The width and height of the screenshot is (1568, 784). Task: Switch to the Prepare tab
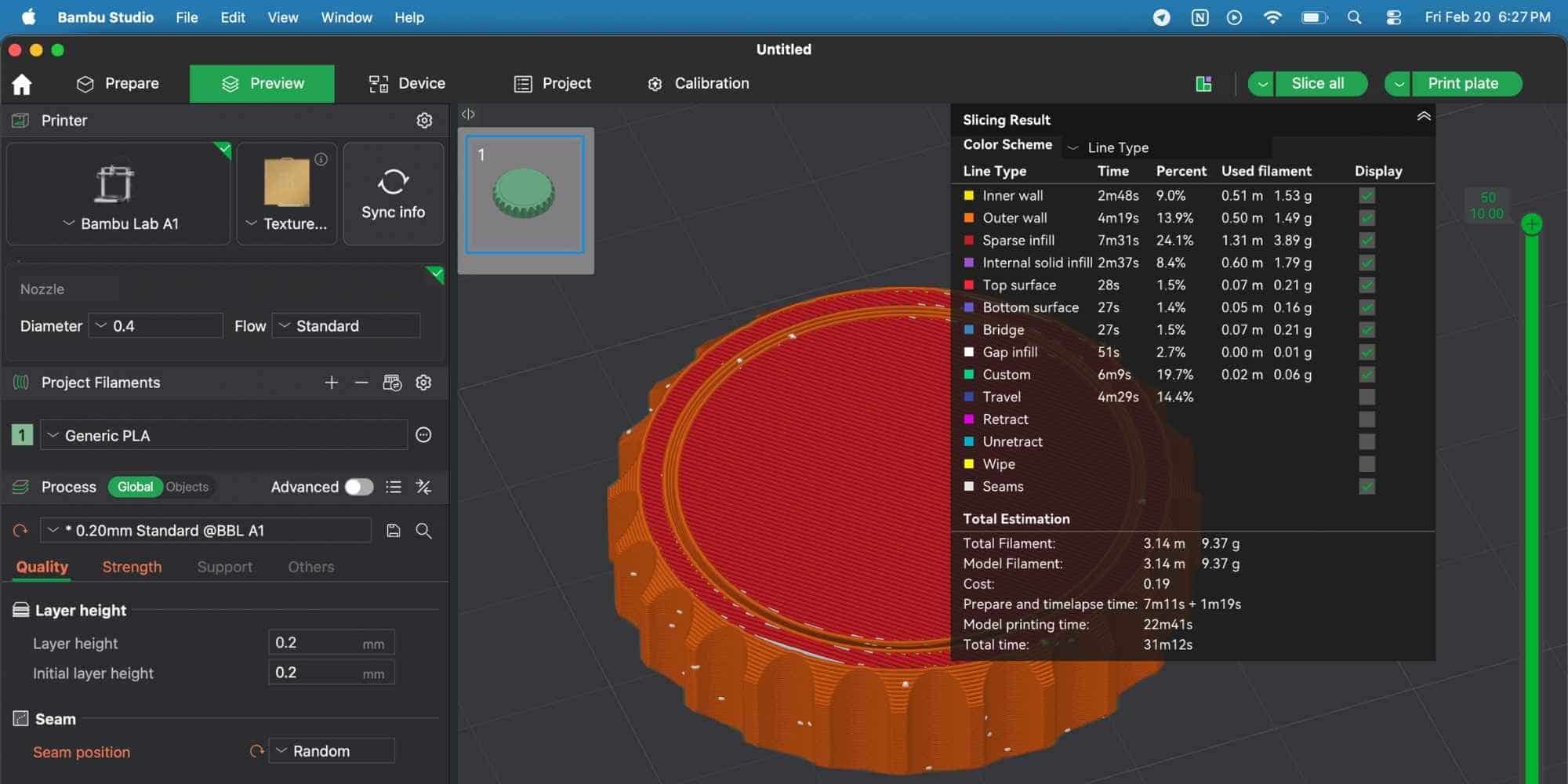click(118, 84)
